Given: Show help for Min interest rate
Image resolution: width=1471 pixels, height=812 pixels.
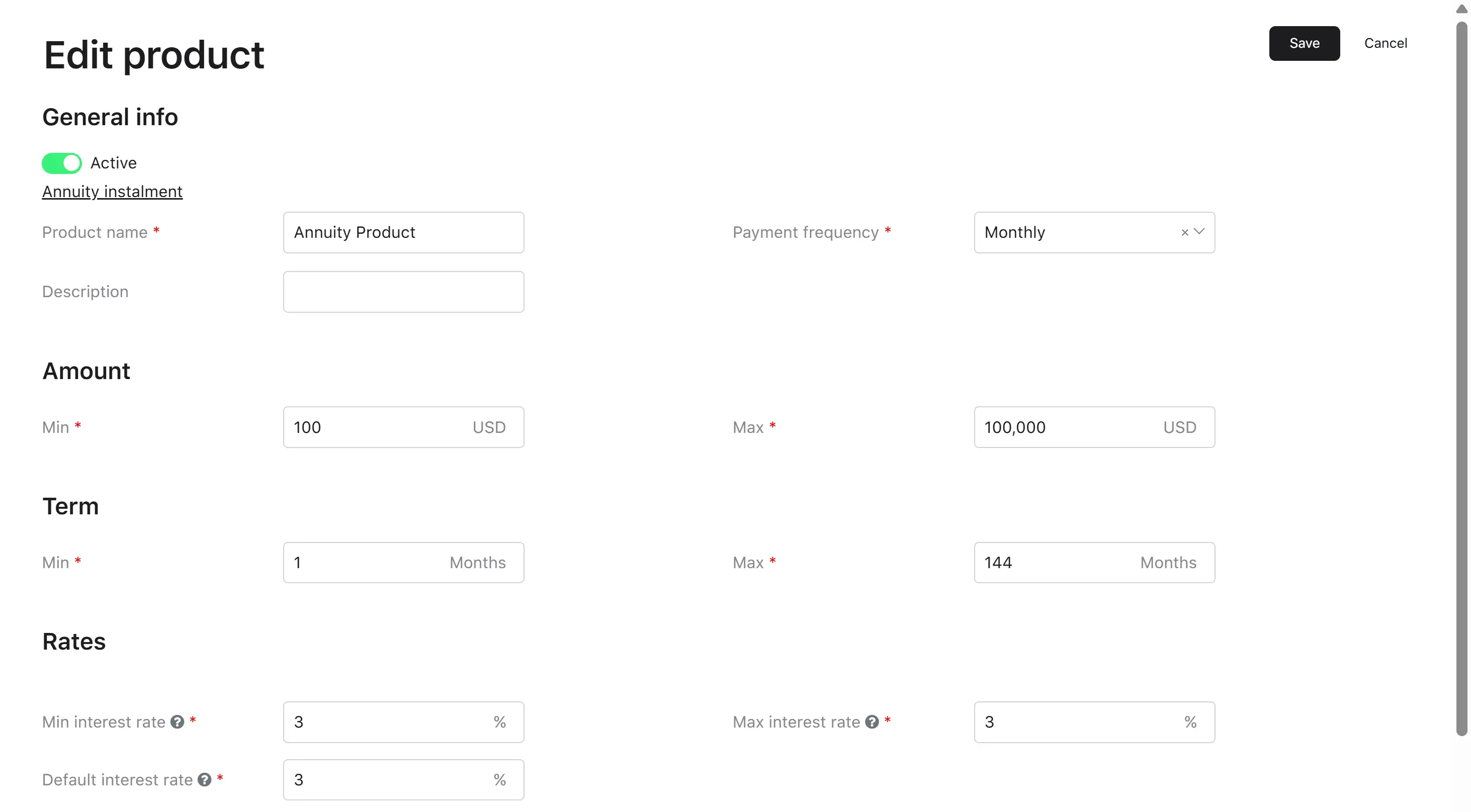Looking at the screenshot, I should tap(178, 723).
